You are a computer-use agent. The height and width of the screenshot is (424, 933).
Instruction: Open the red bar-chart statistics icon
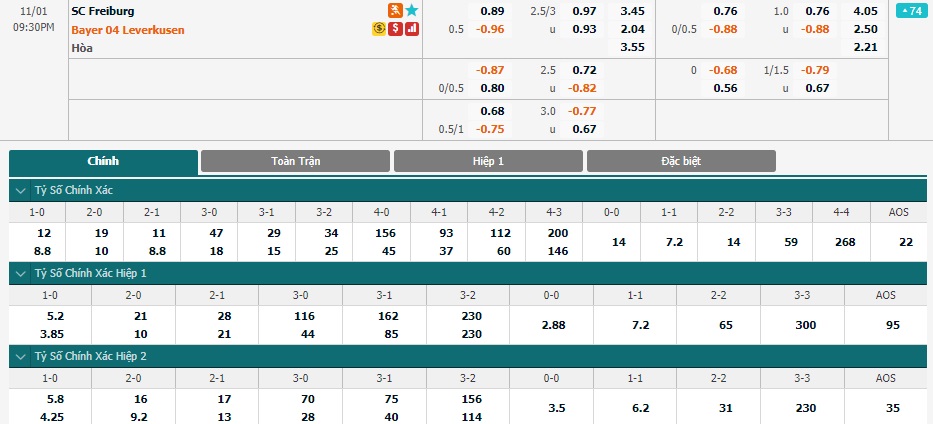click(412, 29)
